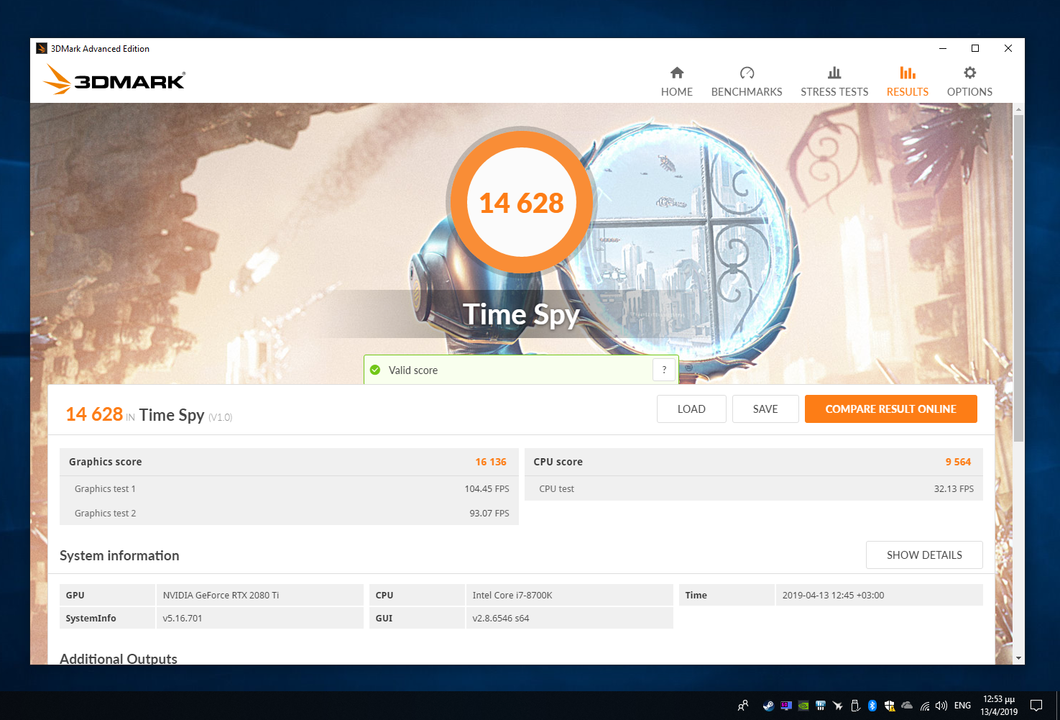Screen dimensions: 1060x720
Task: Click the 14 628 score circle
Action: point(521,202)
